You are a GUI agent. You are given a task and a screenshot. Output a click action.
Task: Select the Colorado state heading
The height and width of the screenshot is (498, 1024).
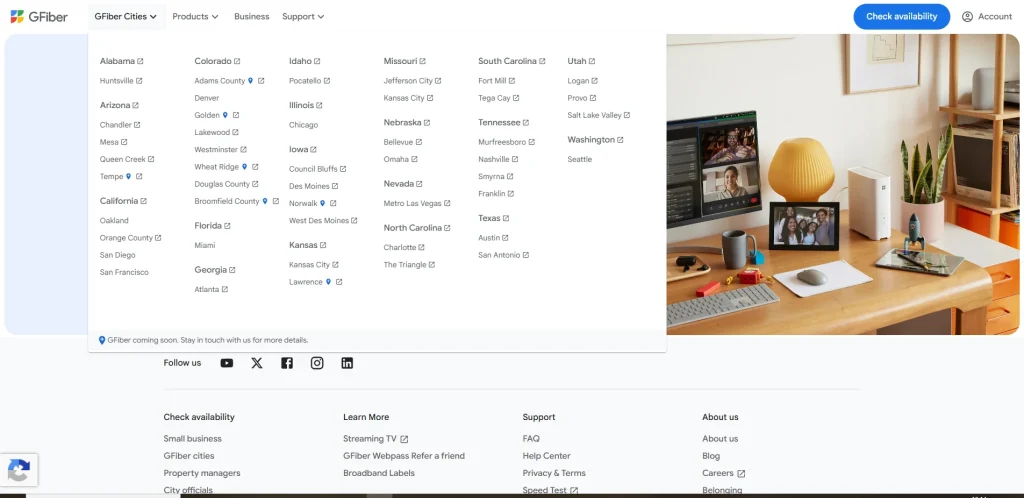point(213,61)
